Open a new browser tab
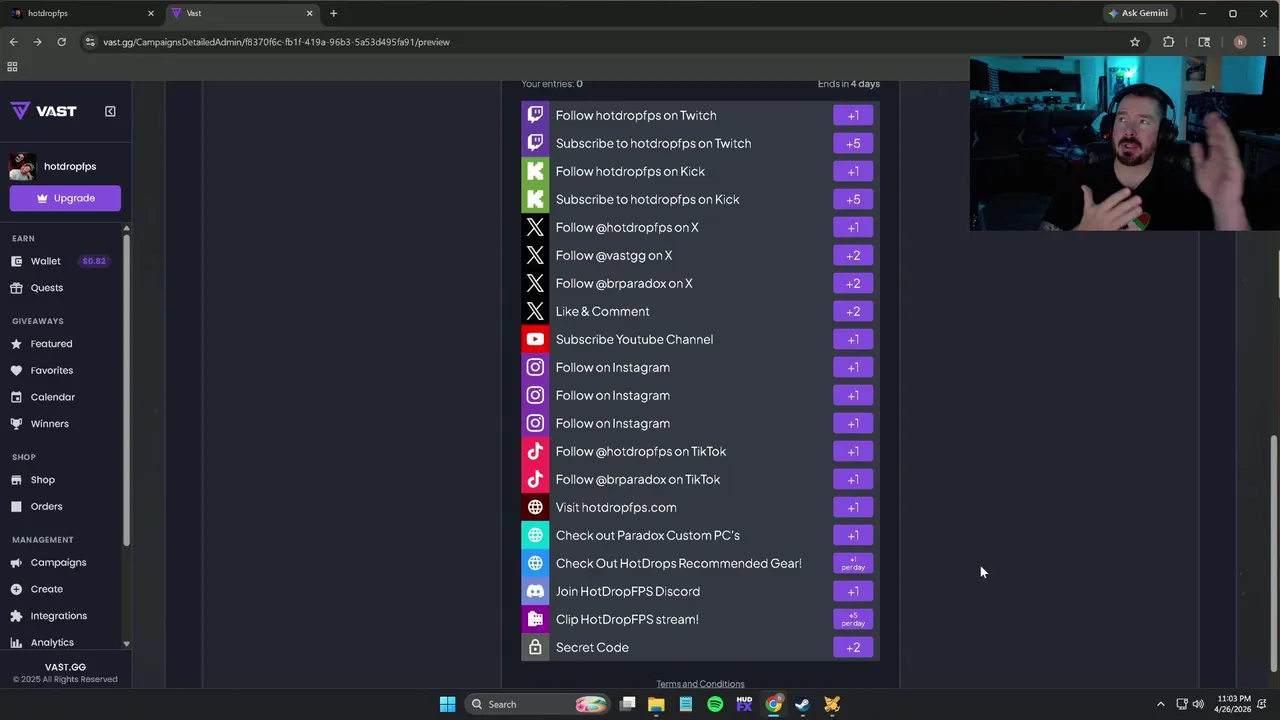The height and width of the screenshot is (720, 1280). click(x=333, y=13)
